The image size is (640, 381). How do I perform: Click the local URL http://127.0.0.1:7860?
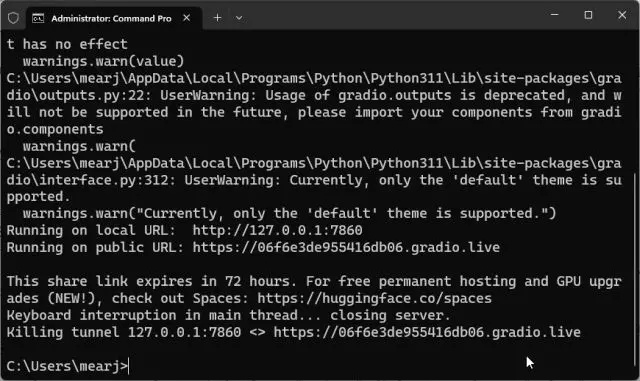pyautogui.click(x=278, y=230)
